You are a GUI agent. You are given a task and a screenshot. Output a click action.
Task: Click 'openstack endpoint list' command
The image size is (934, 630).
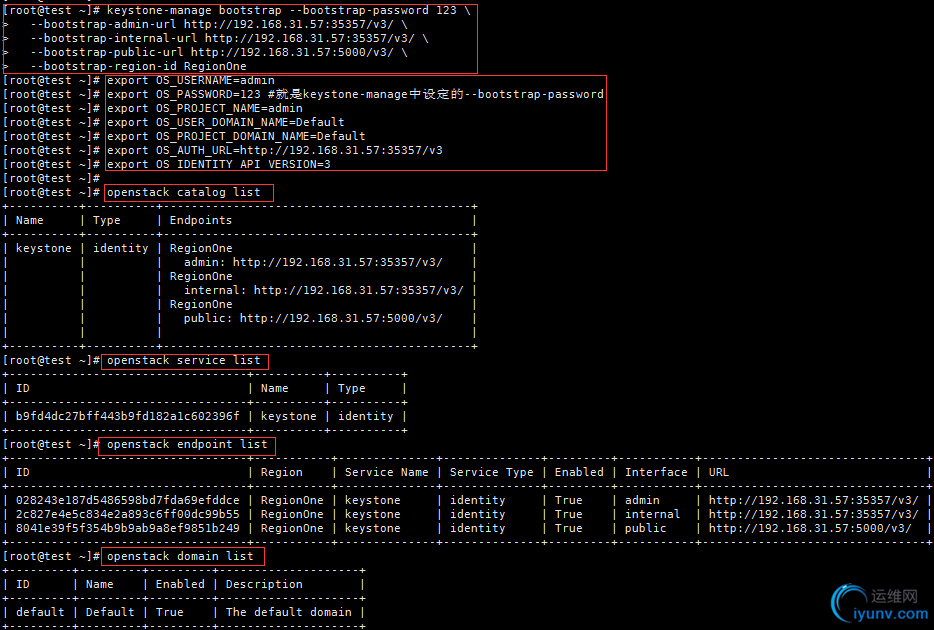pyautogui.click(x=187, y=444)
